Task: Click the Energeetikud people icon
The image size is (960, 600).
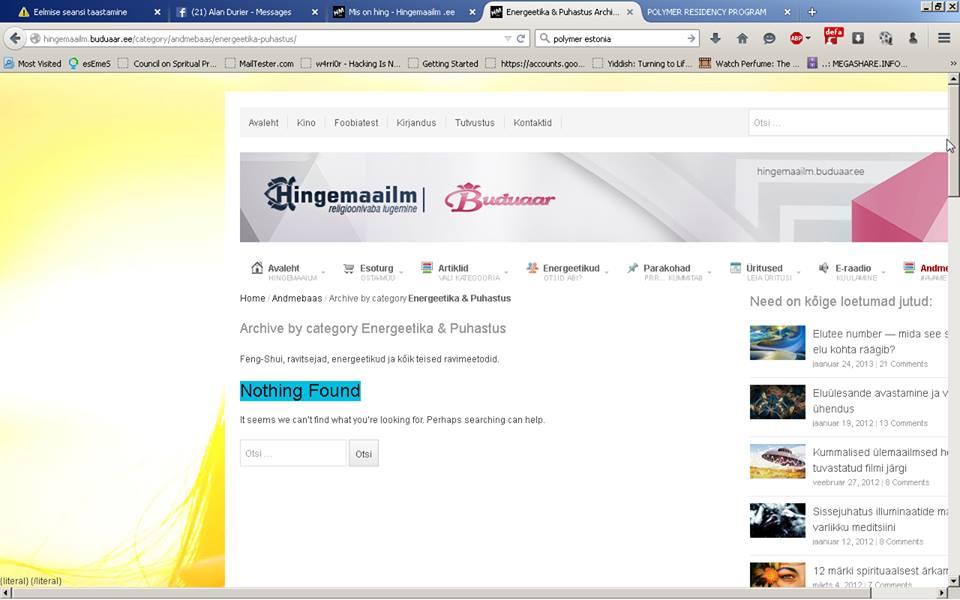Action: [x=532, y=268]
